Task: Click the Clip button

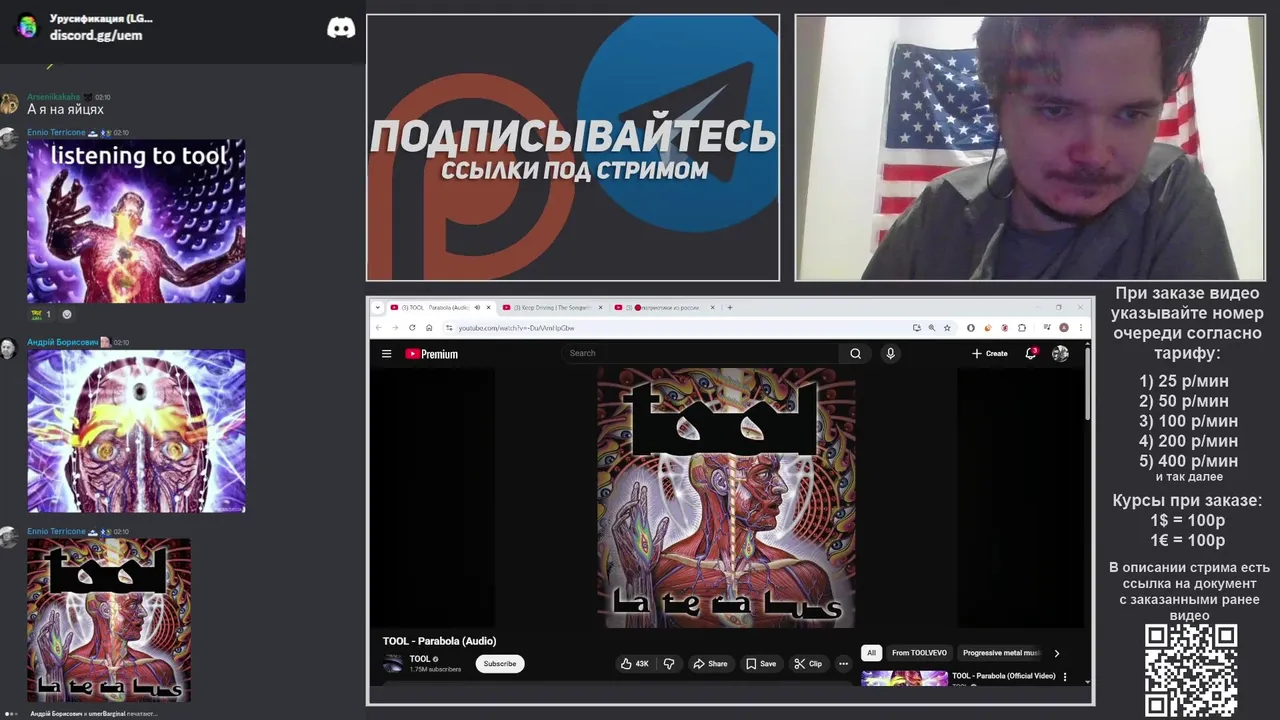Action: coord(808,664)
